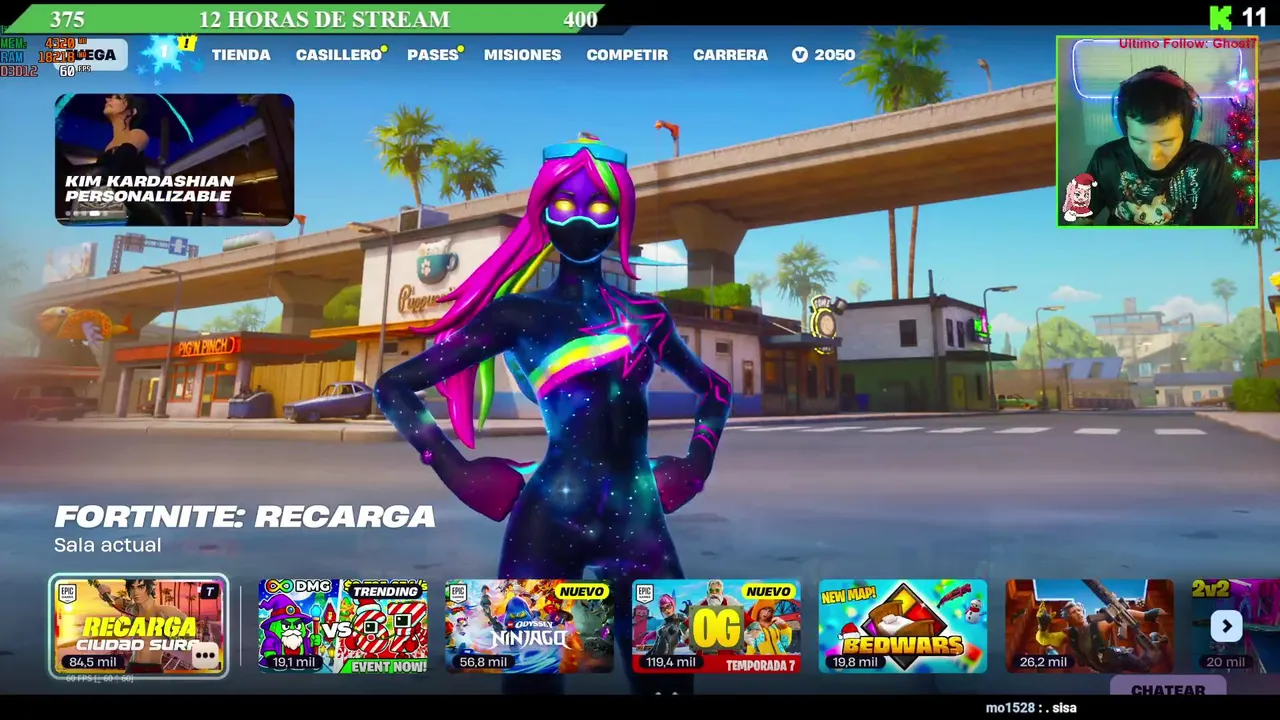The width and height of the screenshot is (1280, 720).
Task: Click the 'Sala actual' label
Action: 107,545
